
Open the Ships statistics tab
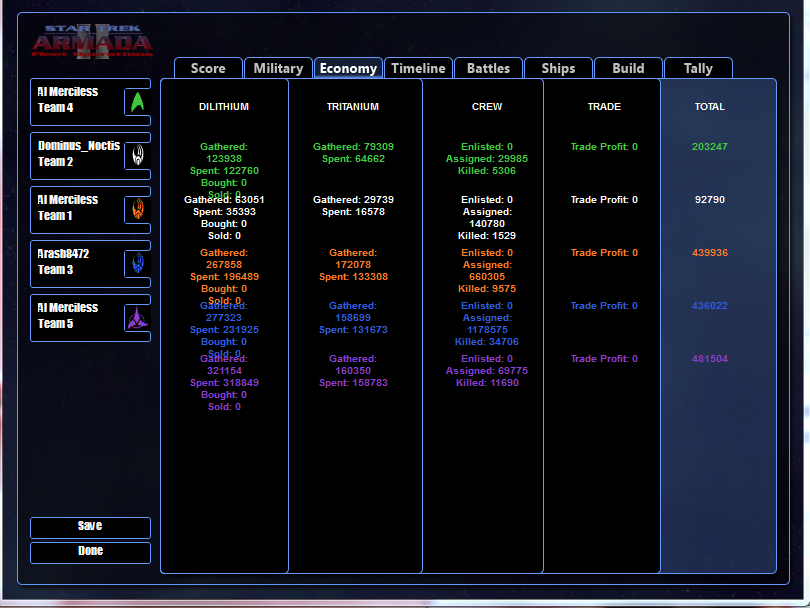(558, 68)
